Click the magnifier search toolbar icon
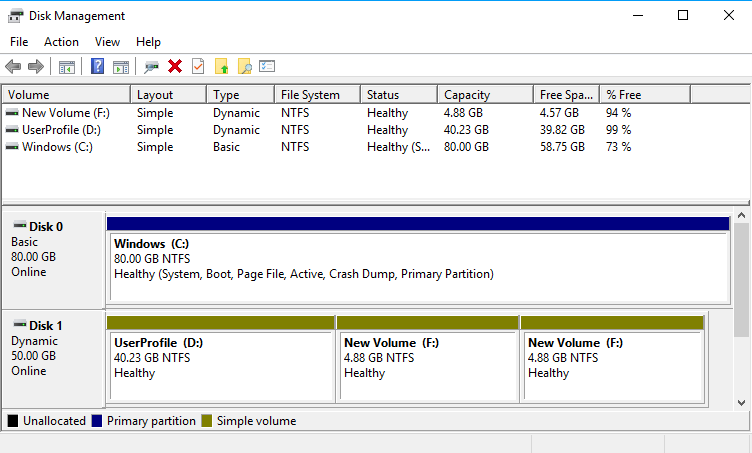752x453 pixels. pos(244,67)
